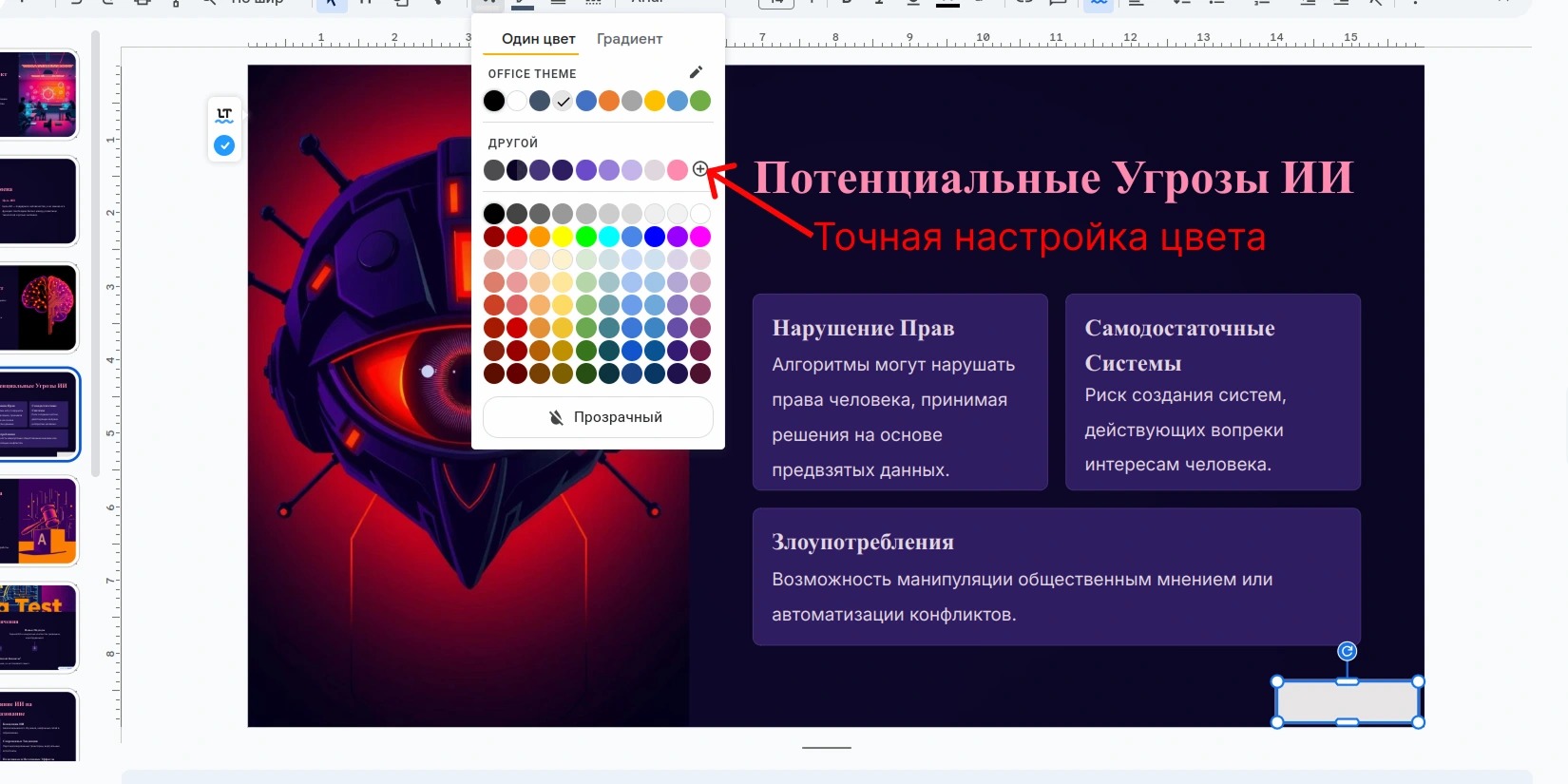Pick the checked light gray theme swatch

(x=563, y=101)
